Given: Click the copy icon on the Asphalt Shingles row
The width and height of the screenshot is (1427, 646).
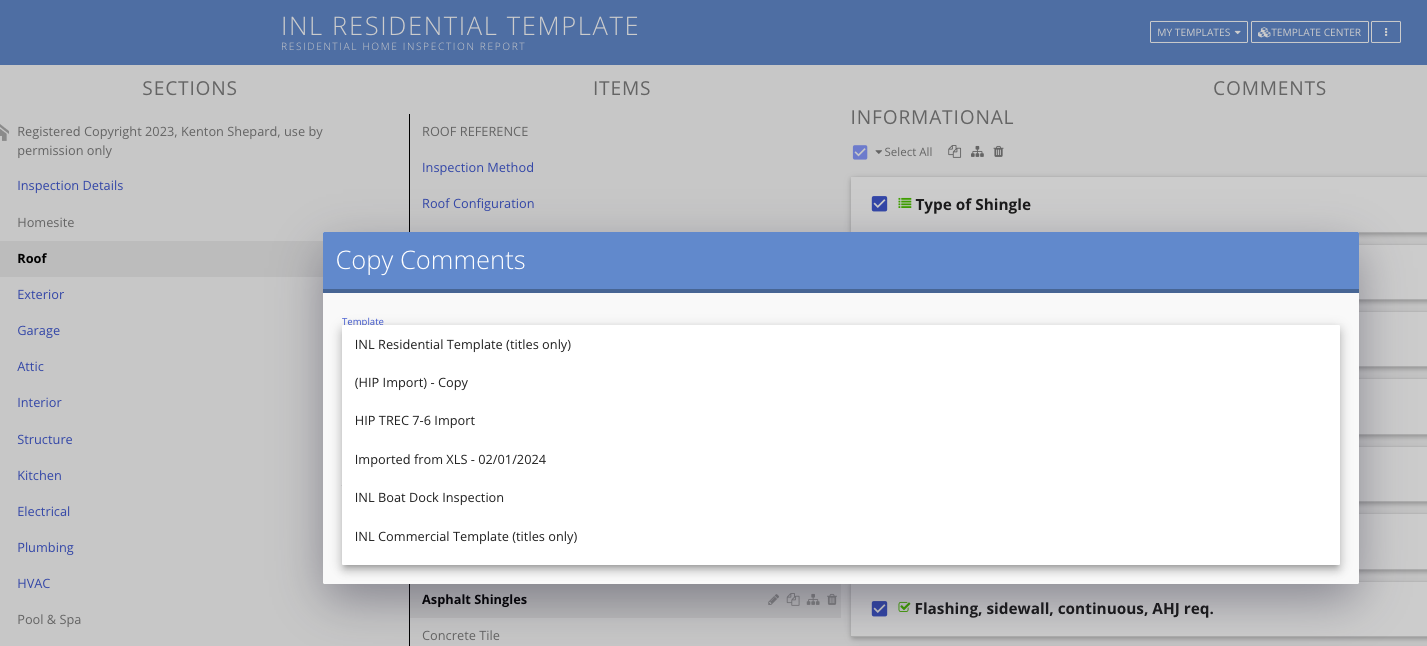Looking at the screenshot, I should click(x=793, y=599).
